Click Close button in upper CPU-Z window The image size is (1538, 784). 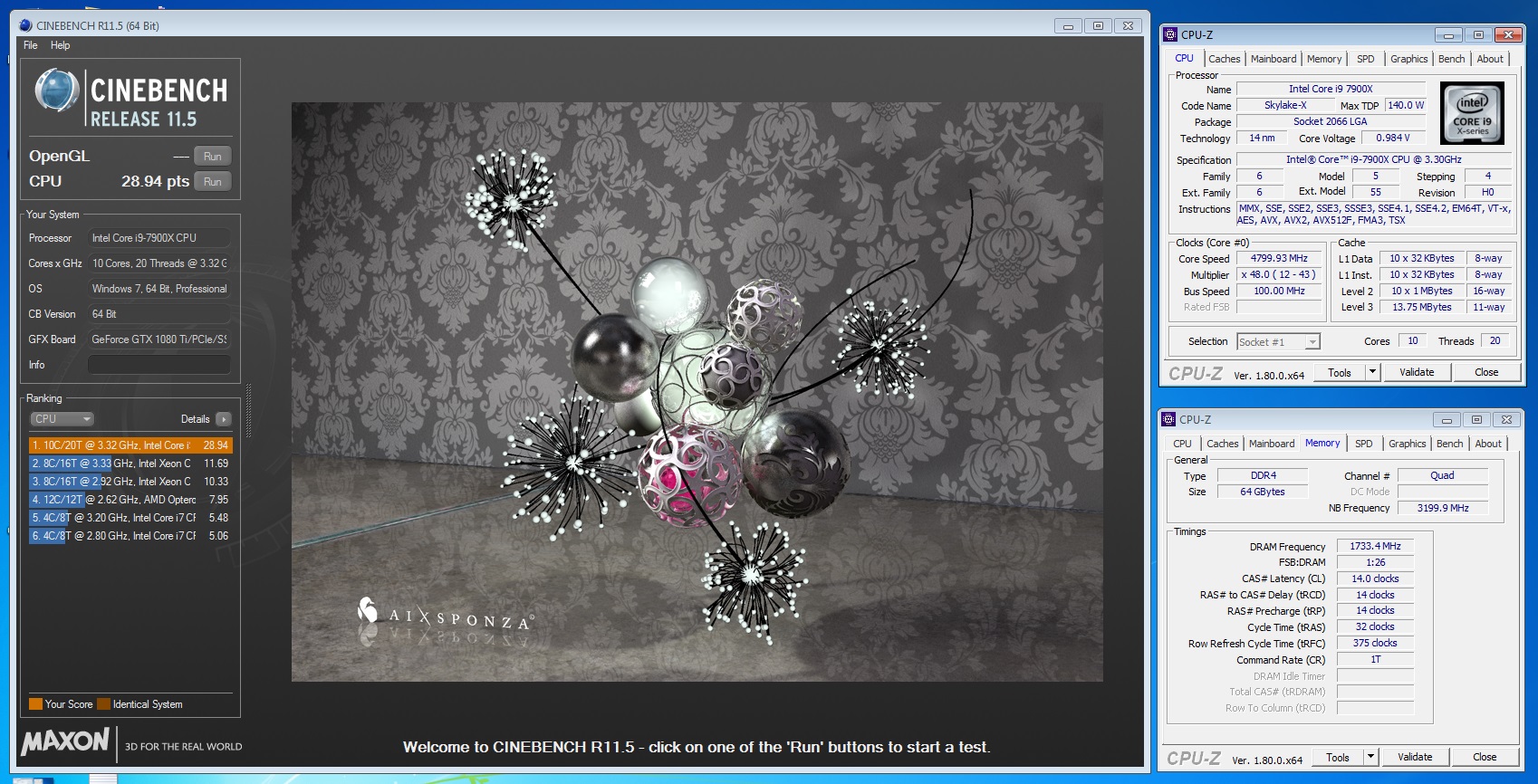[x=1486, y=372]
